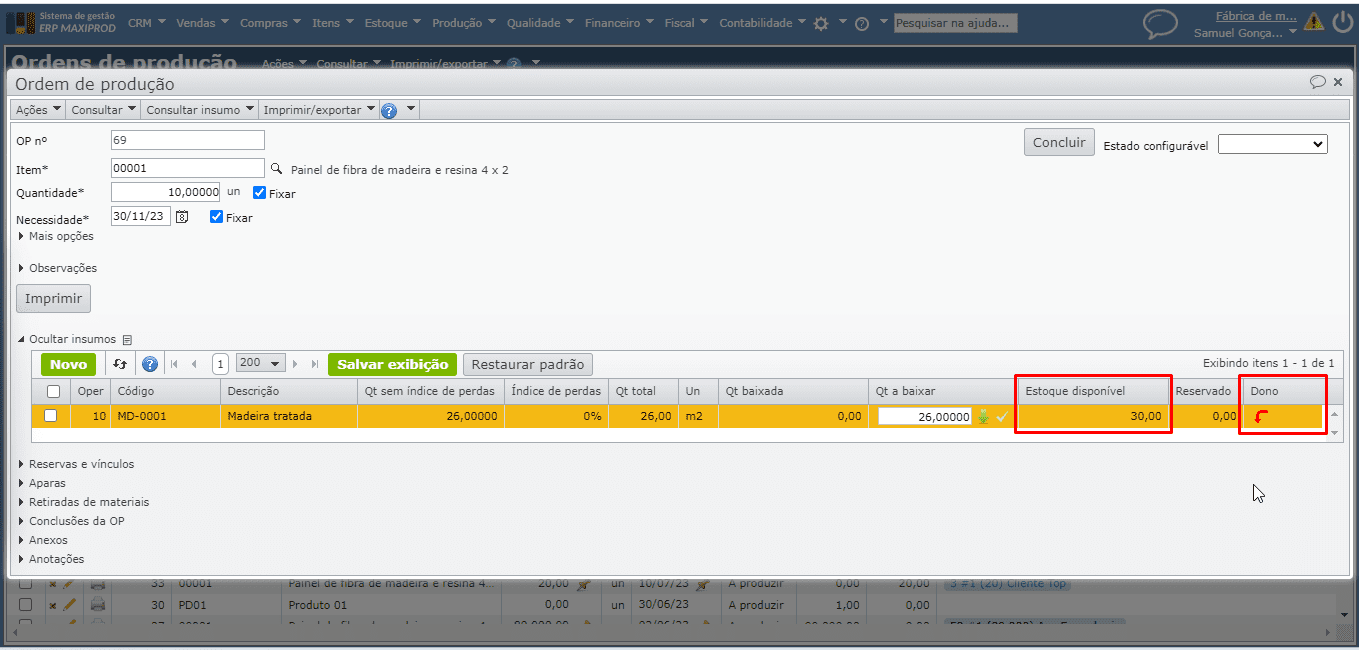Click the Imprimir button
1359x650 pixels.
tap(54, 298)
